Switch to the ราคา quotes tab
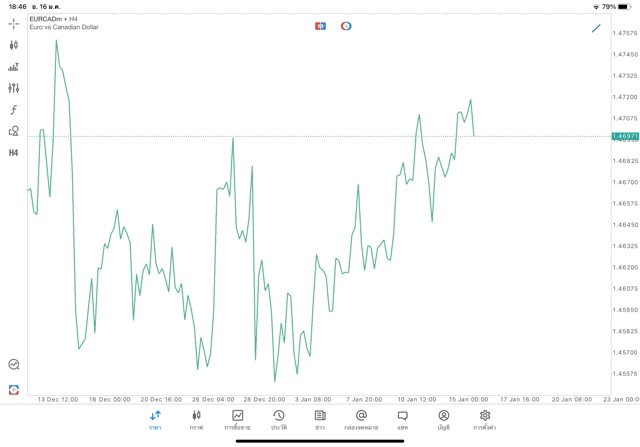The image size is (640, 447). (155, 420)
